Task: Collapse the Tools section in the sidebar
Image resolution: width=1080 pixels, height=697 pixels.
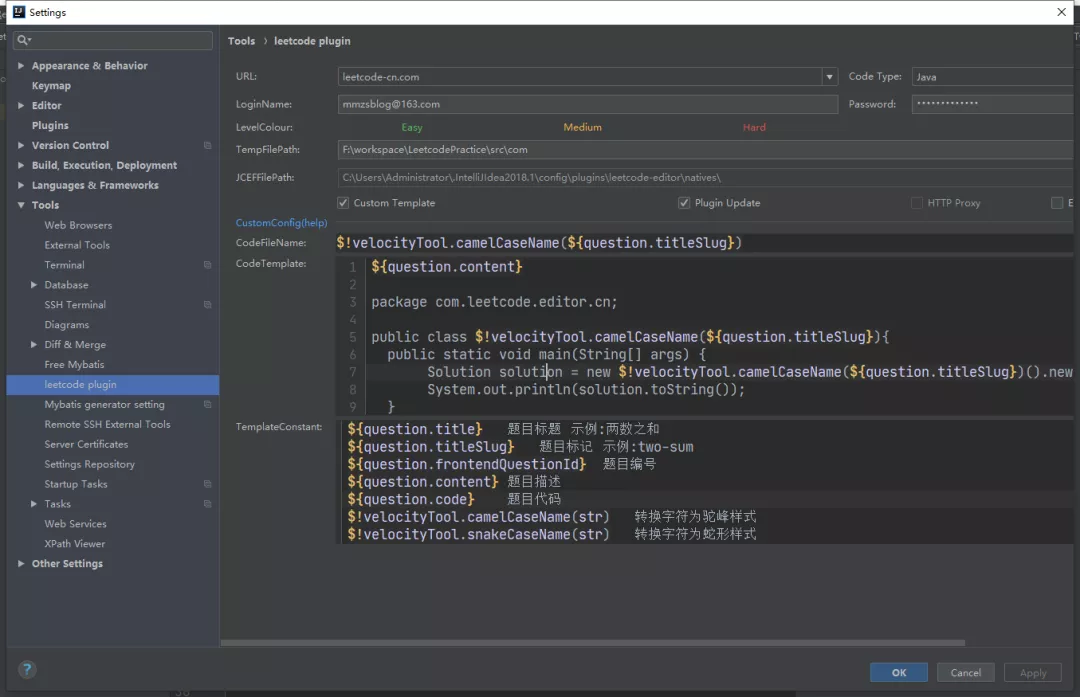Action: pyautogui.click(x=20, y=205)
